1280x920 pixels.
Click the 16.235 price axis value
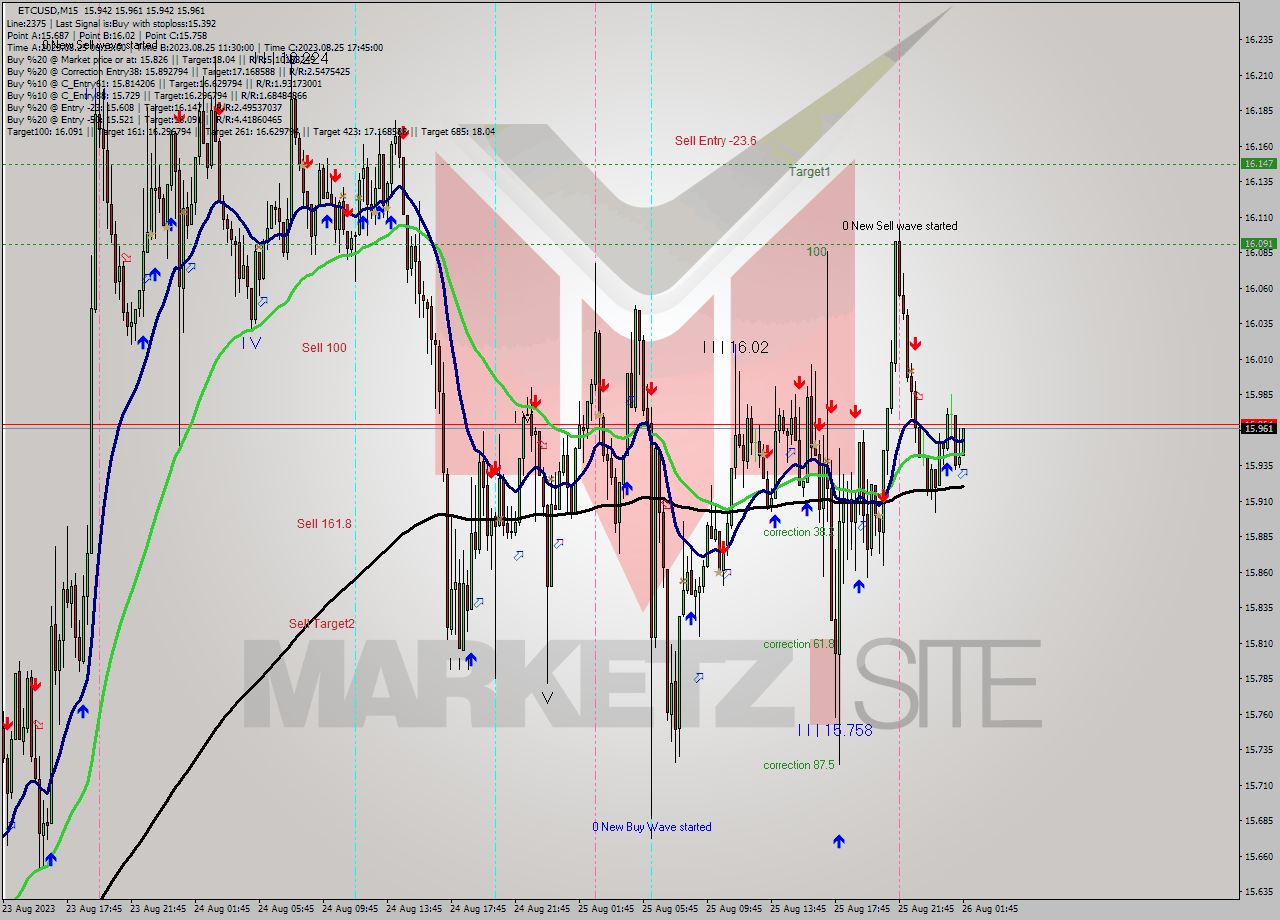(1258, 40)
